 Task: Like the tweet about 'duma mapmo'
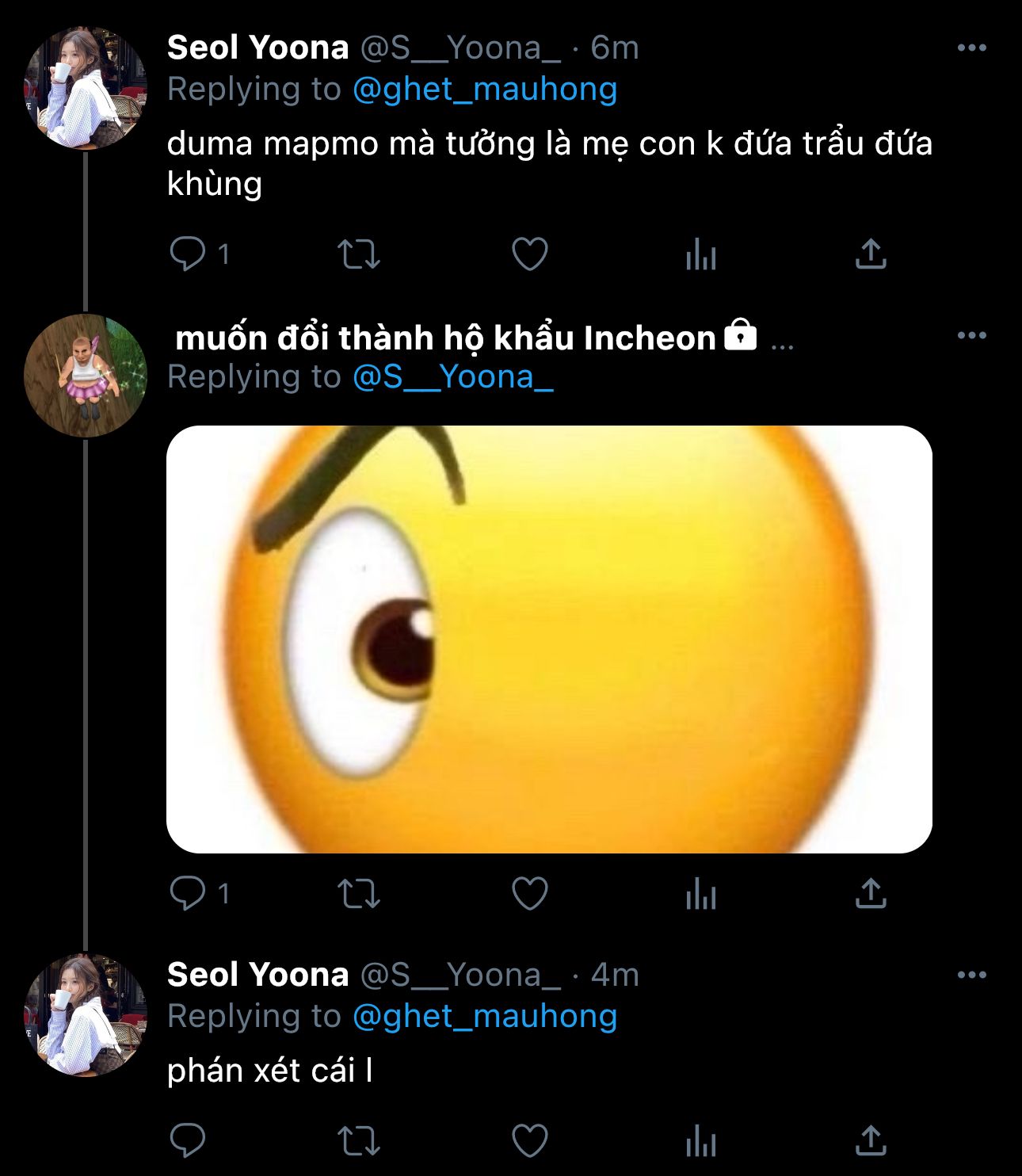530,254
